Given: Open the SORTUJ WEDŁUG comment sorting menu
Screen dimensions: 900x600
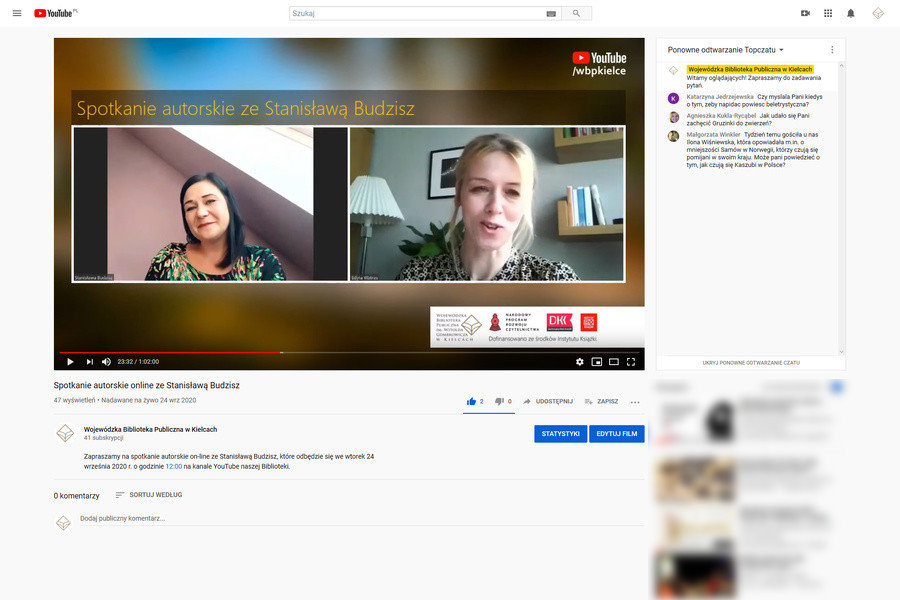Looking at the screenshot, I should pyautogui.click(x=148, y=495).
